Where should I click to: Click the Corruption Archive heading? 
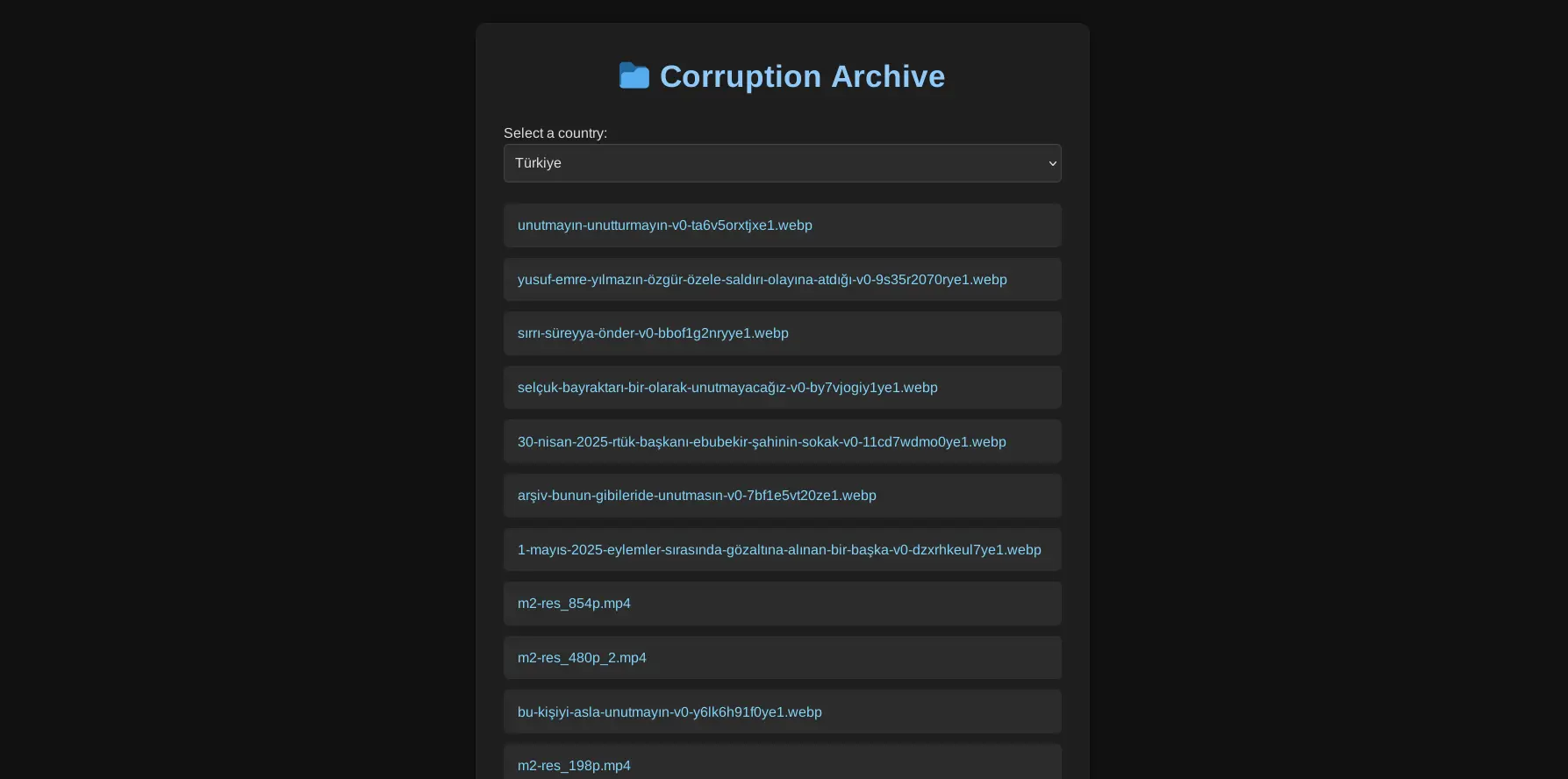coord(802,76)
